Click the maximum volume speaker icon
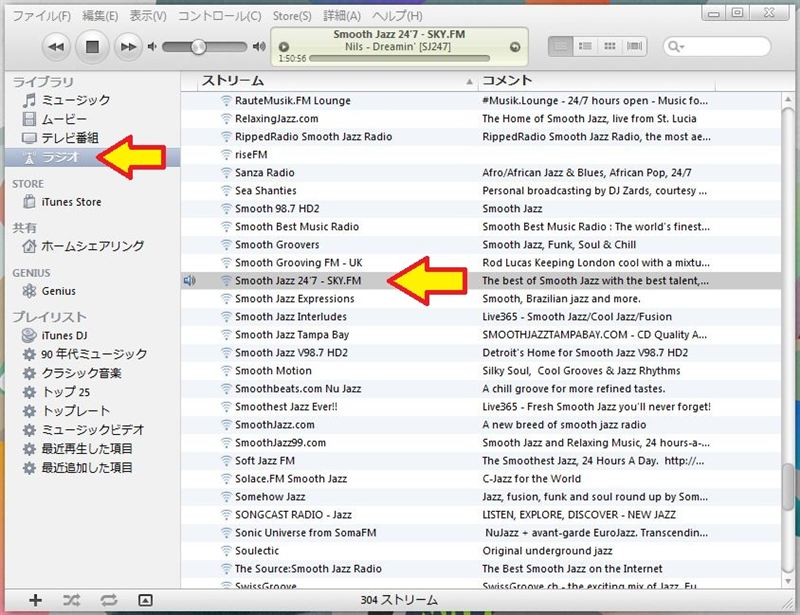This screenshot has height=615, width=800. 259,47
